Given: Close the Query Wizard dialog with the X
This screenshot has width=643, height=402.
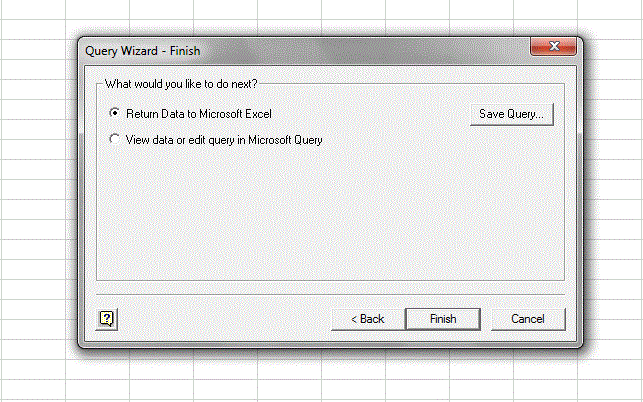Looking at the screenshot, I should (x=552, y=48).
